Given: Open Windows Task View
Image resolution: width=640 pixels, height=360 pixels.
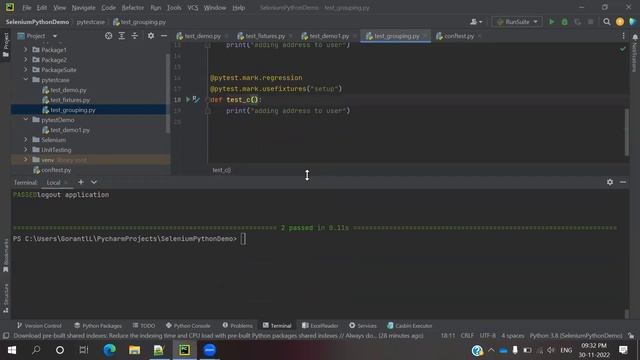Looking at the screenshot, I should [x=84, y=350].
